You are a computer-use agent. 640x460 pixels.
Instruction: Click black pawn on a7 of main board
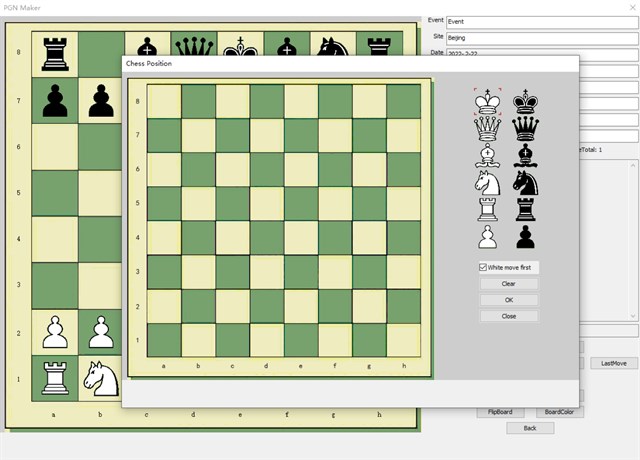click(x=55, y=100)
